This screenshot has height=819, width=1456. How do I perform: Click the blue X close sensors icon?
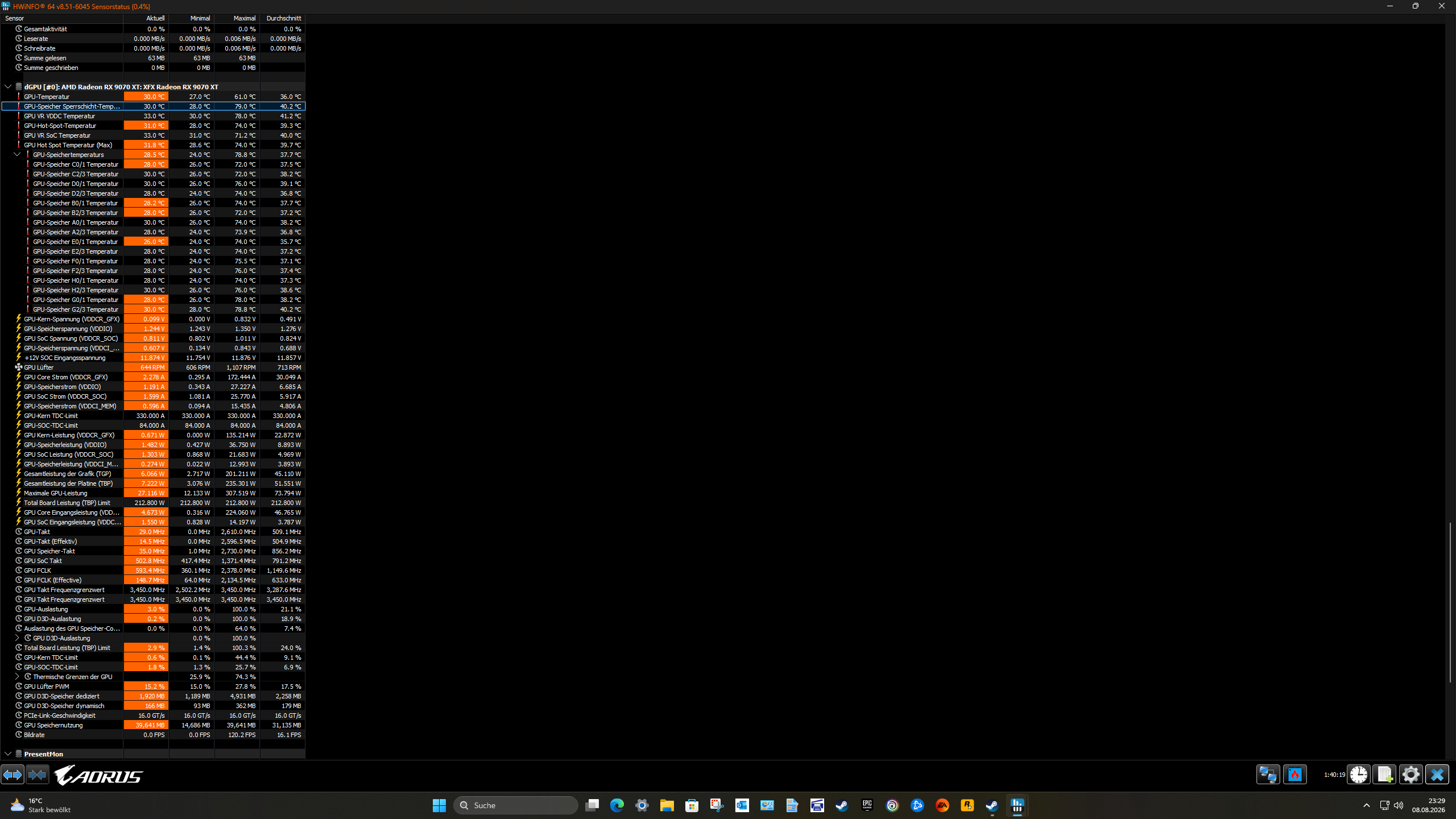coord(1437,775)
